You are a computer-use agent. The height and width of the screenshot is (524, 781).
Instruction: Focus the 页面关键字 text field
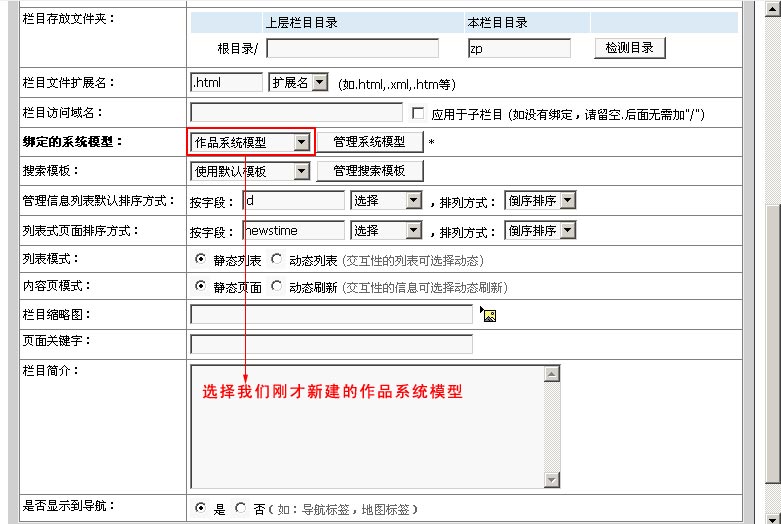(330, 345)
